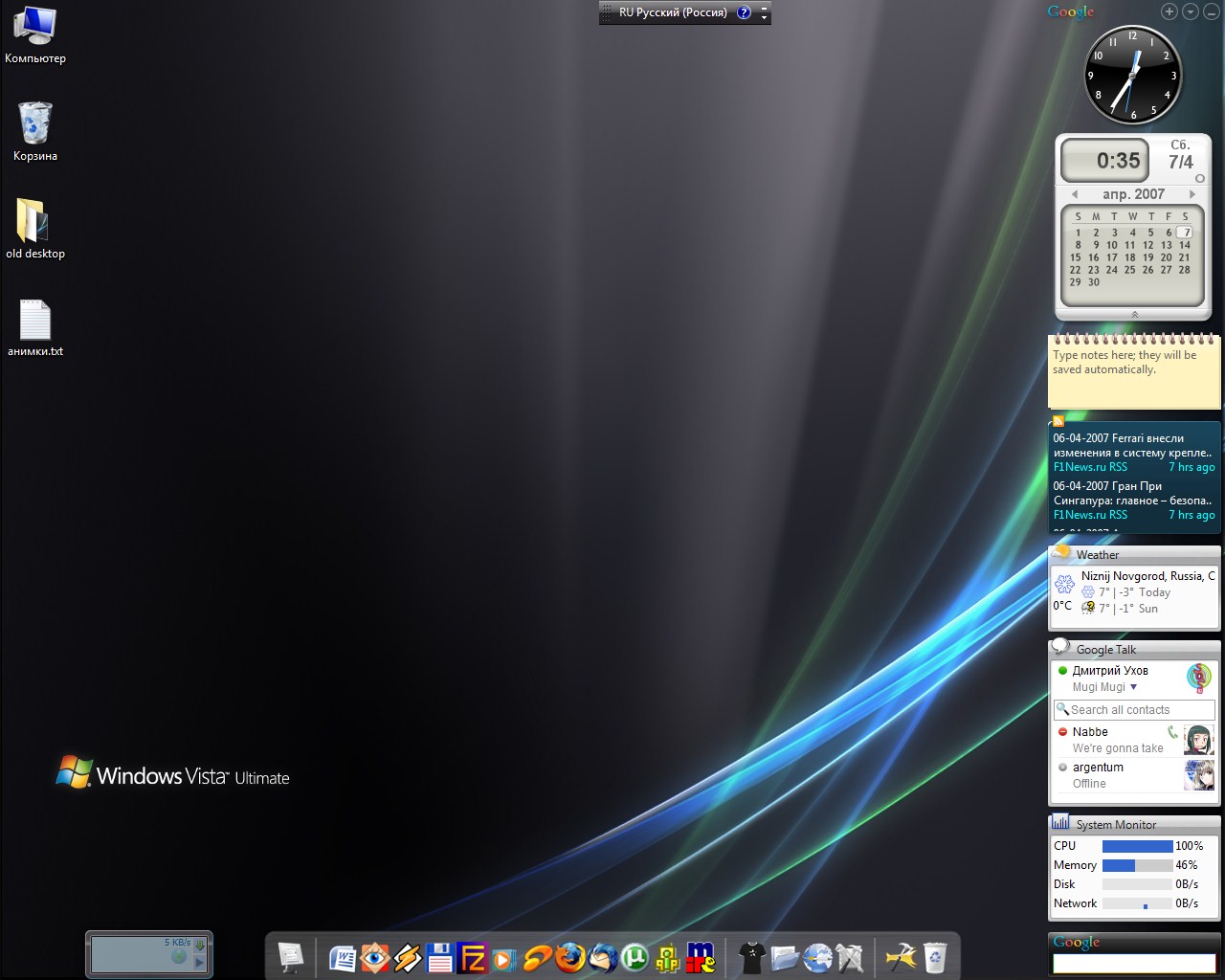This screenshot has width=1225, height=980.
Task: Click the Search all contacts field
Action: coord(1134,710)
